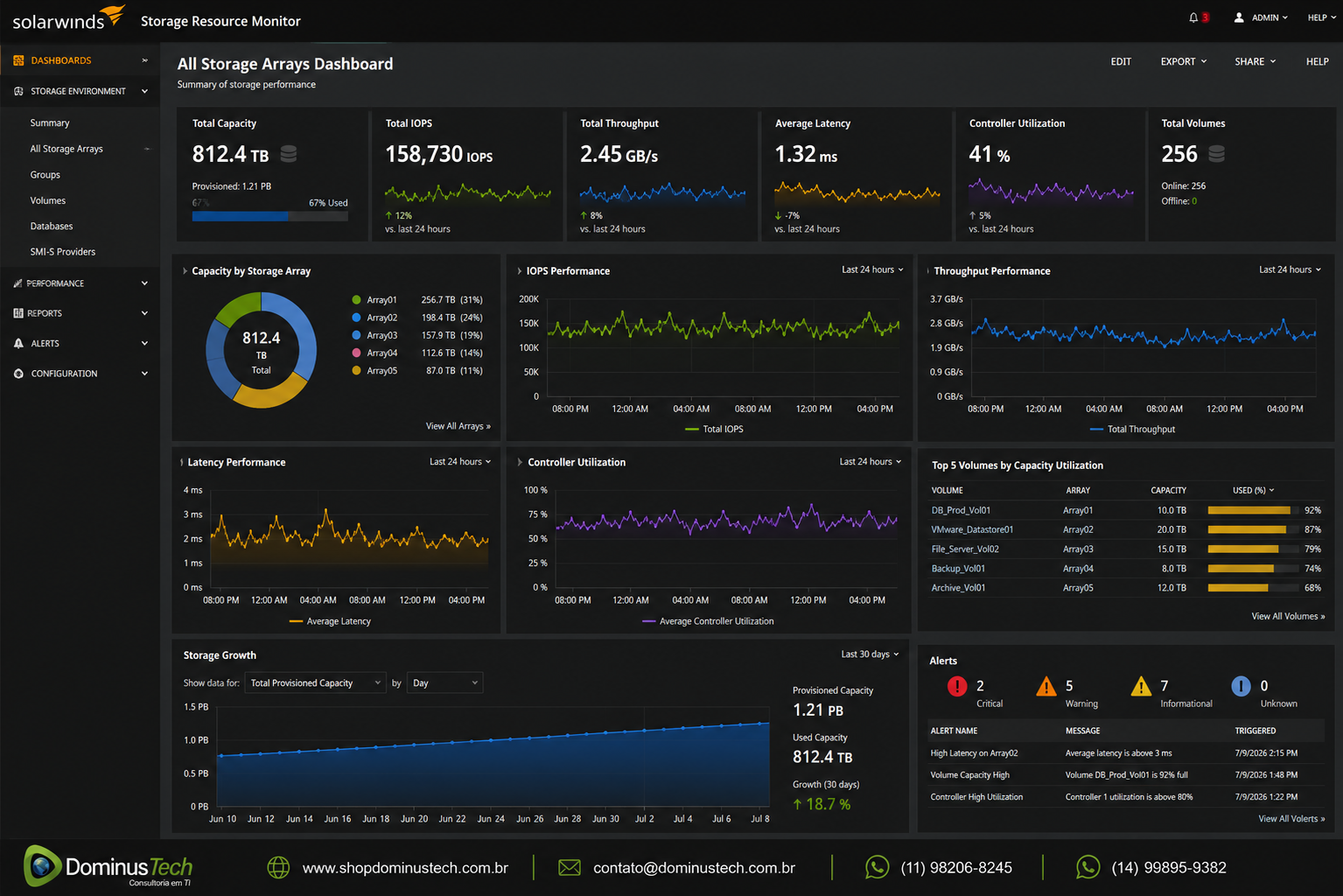Follow the View All Volumes link
Screen dimensions: 1343x896
point(1288,616)
